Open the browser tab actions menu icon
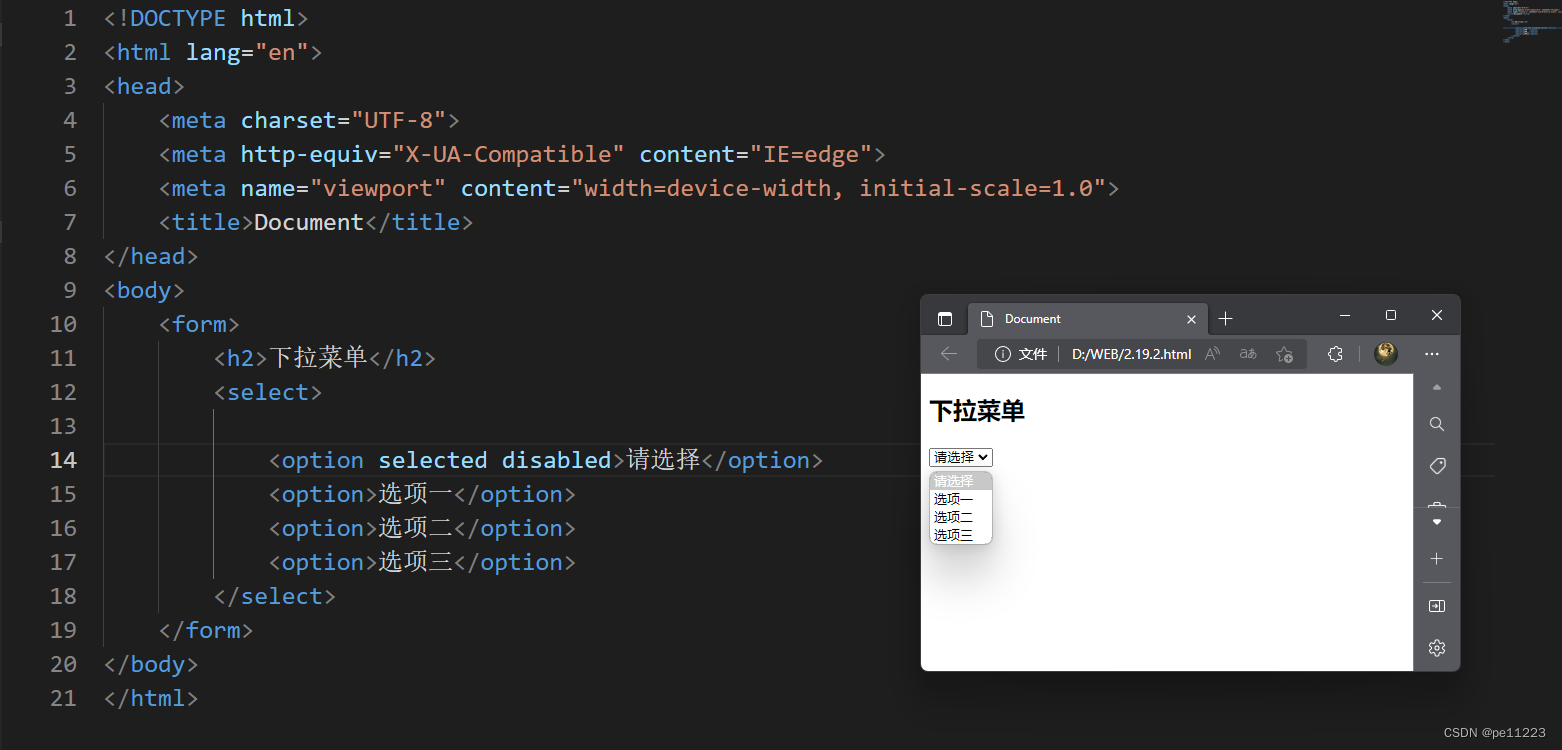Viewport: 1562px width, 750px height. (945, 319)
